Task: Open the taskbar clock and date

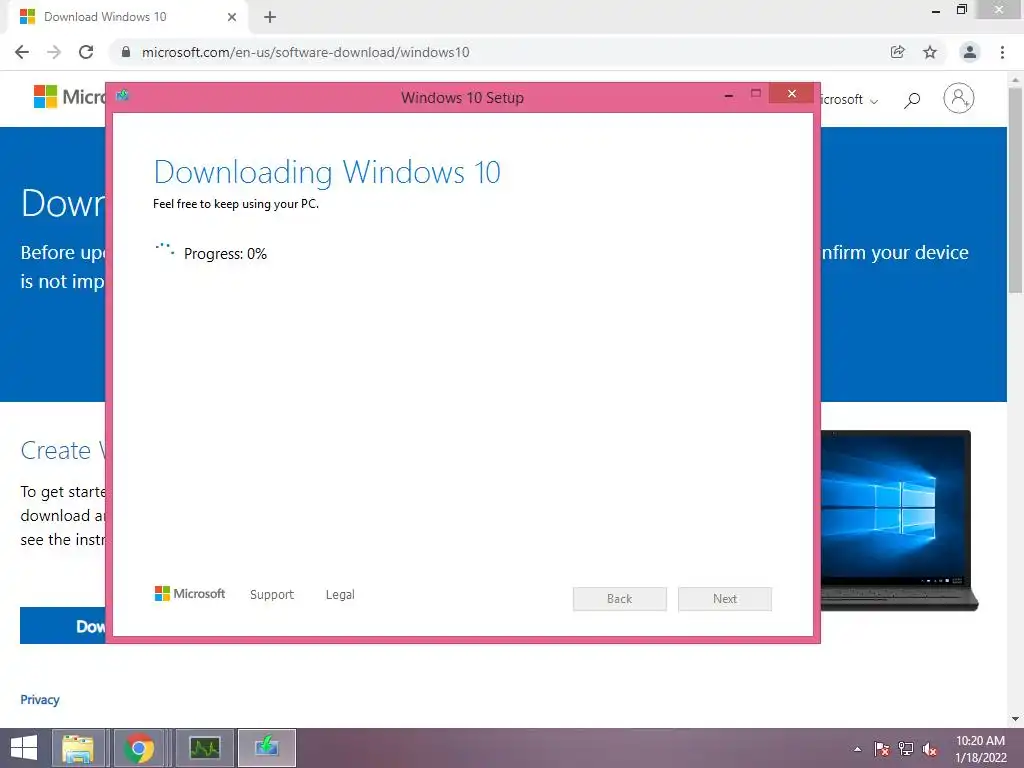Action: (980, 749)
